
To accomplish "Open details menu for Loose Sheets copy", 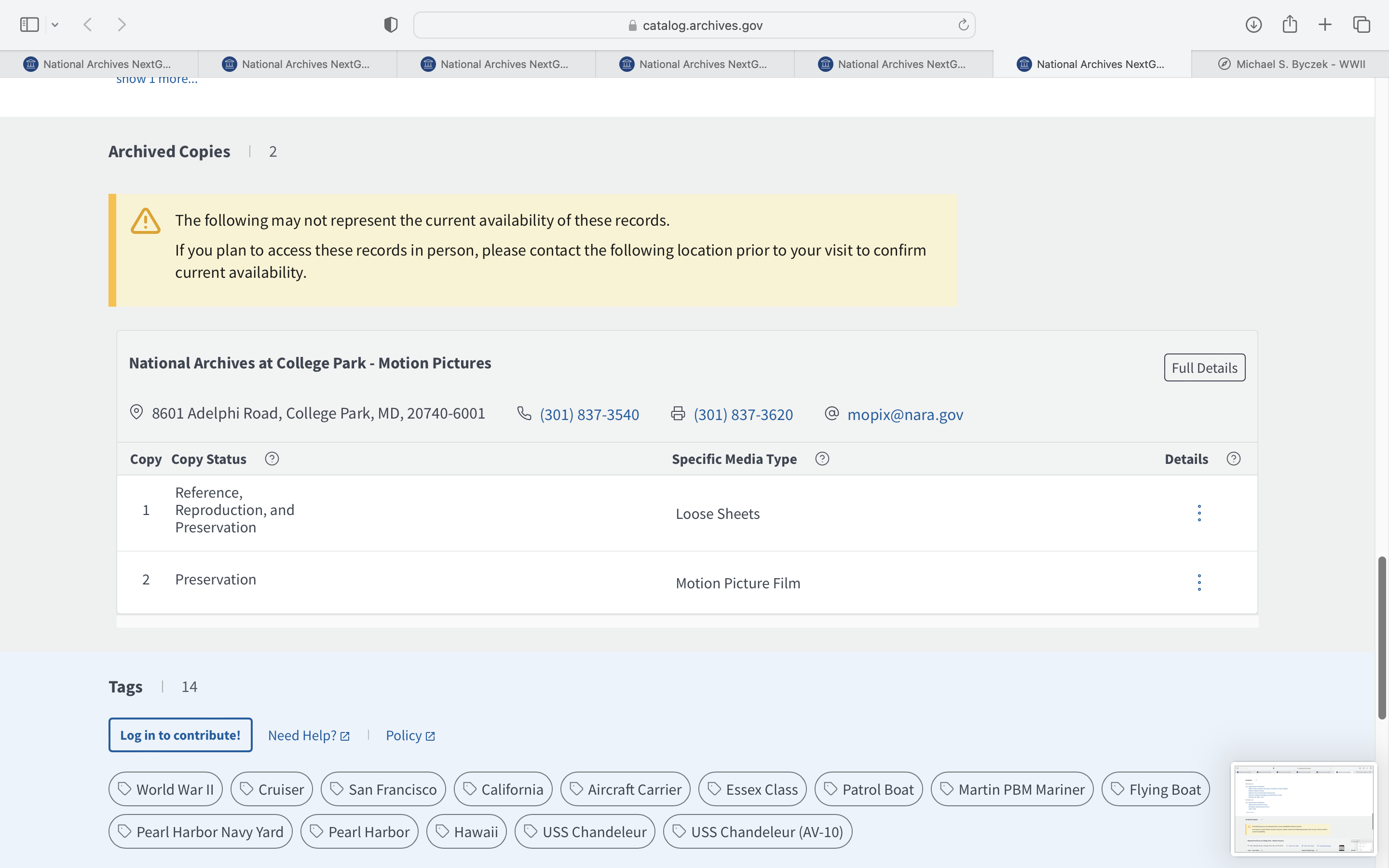I will point(1199,513).
